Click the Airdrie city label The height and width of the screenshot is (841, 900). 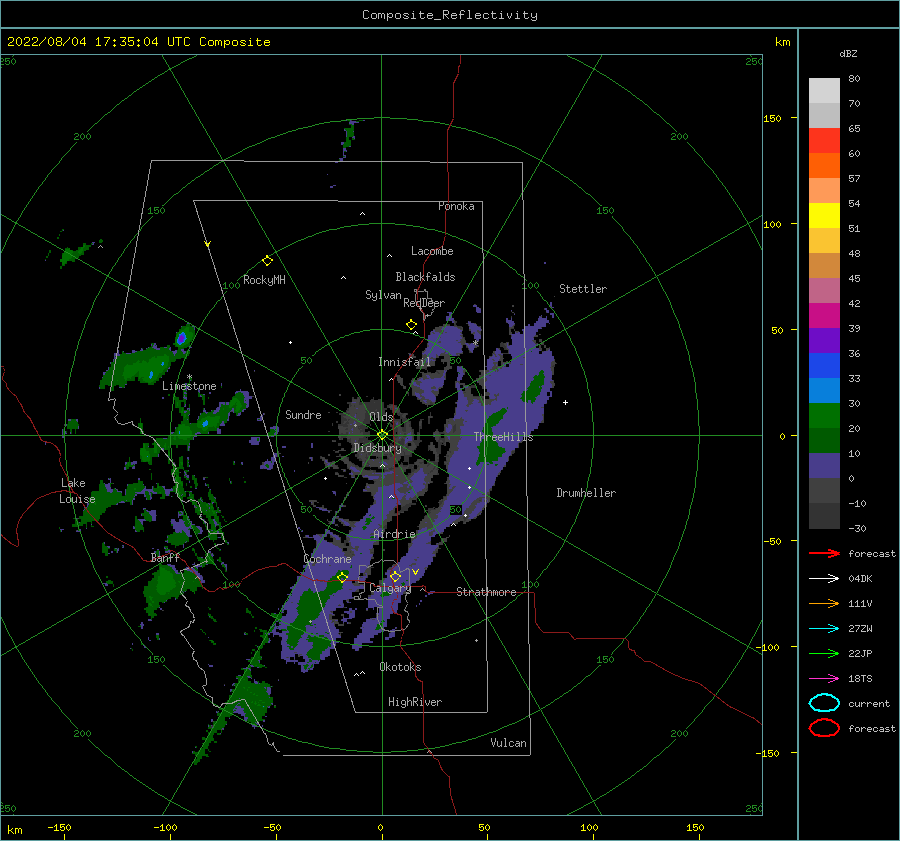[x=394, y=534]
